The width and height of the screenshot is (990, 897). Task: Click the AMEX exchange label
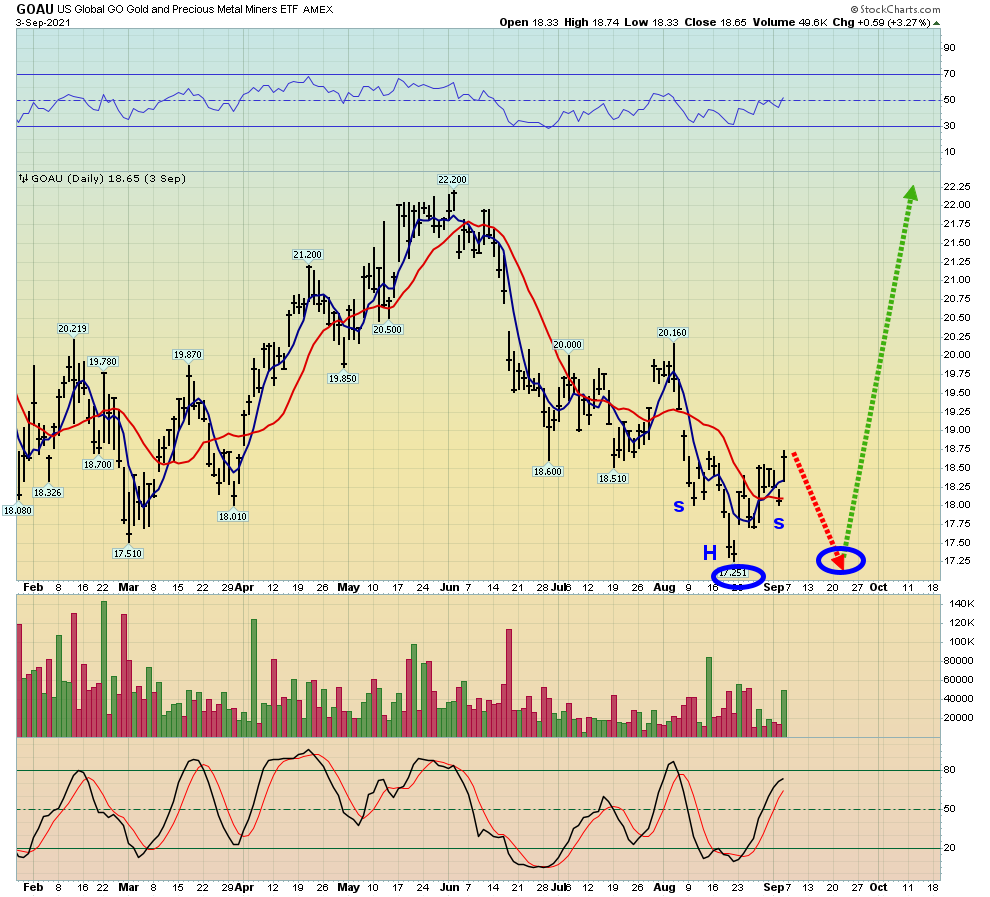point(318,9)
